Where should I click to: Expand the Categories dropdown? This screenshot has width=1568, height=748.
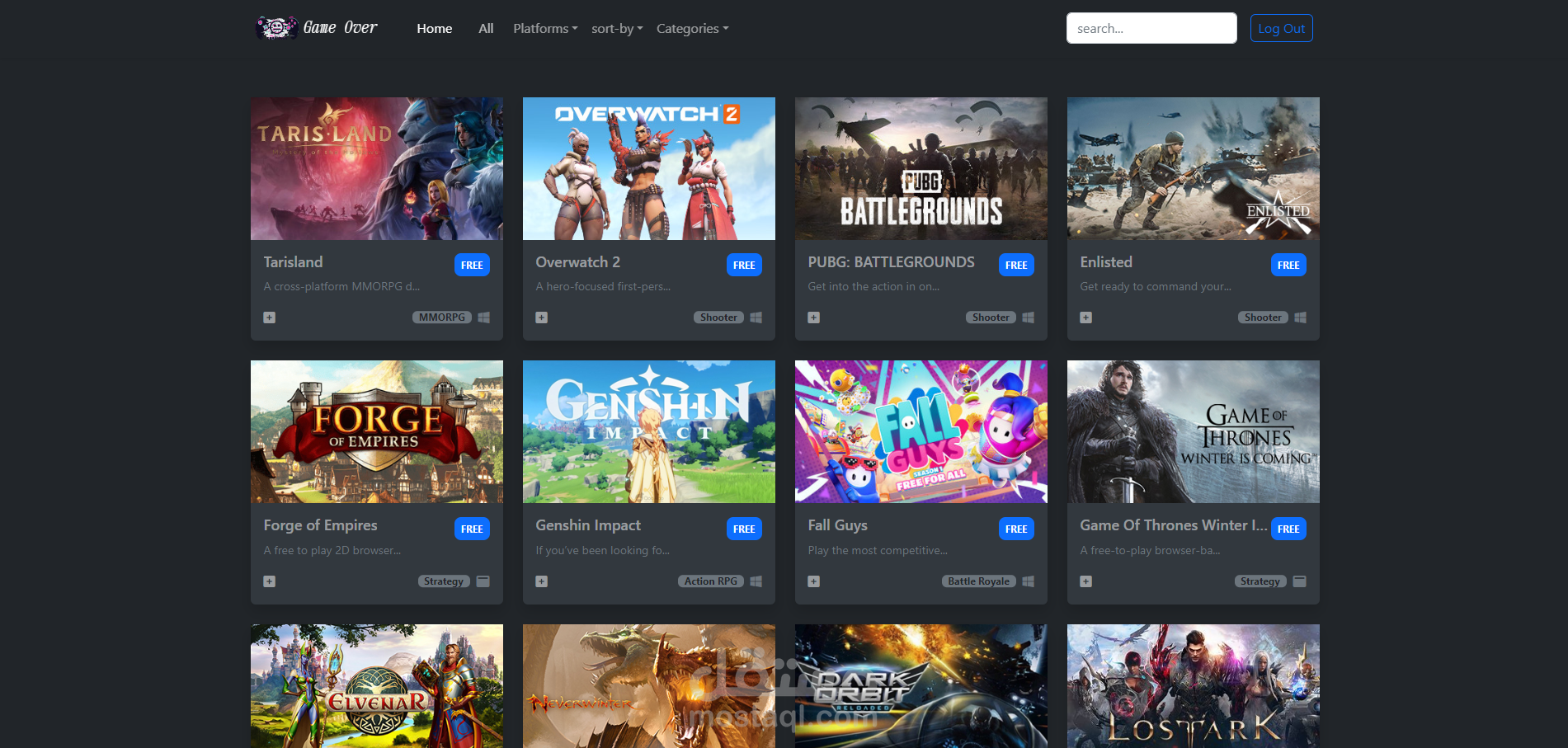tap(692, 28)
